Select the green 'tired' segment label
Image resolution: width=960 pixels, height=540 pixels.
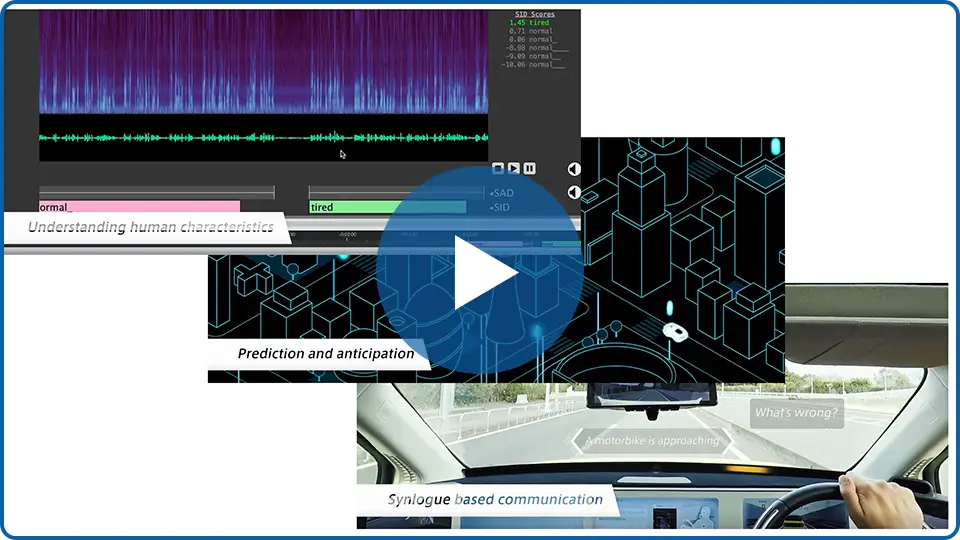(388, 207)
